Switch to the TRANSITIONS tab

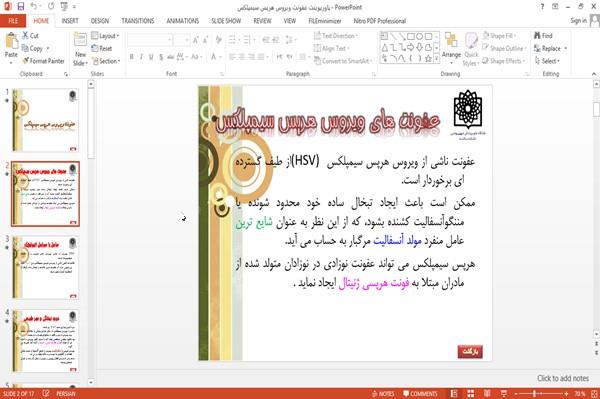[x=138, y=21]
